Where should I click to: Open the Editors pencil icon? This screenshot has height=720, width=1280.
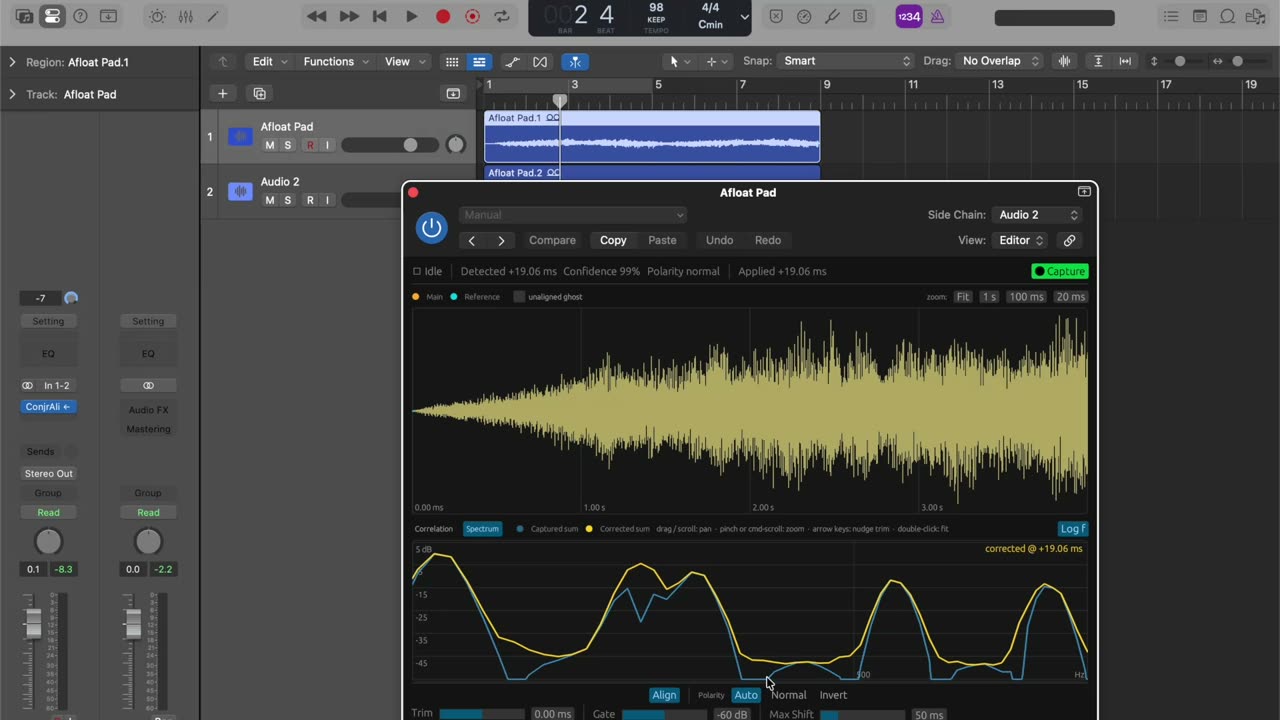point(212,16)
